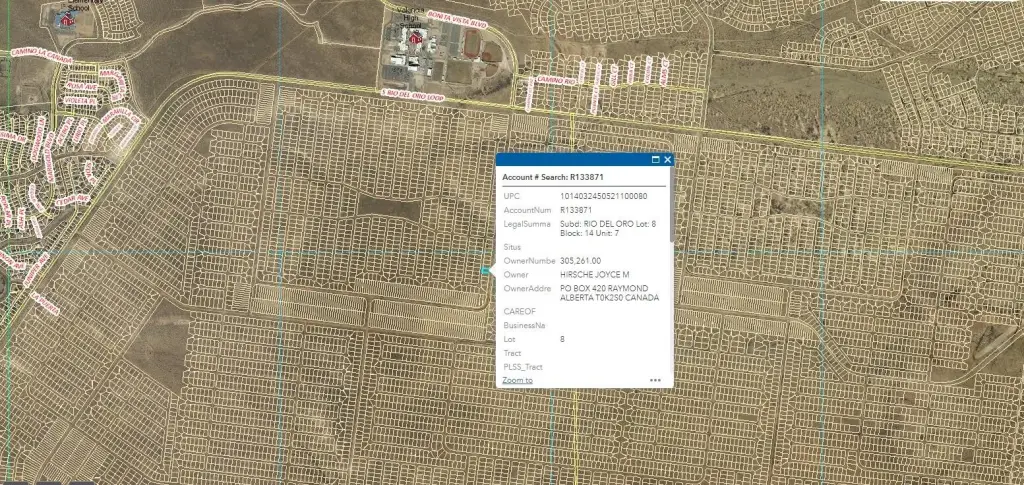
Task: Select the school icon in top-left corner
Action: (68, 17)
